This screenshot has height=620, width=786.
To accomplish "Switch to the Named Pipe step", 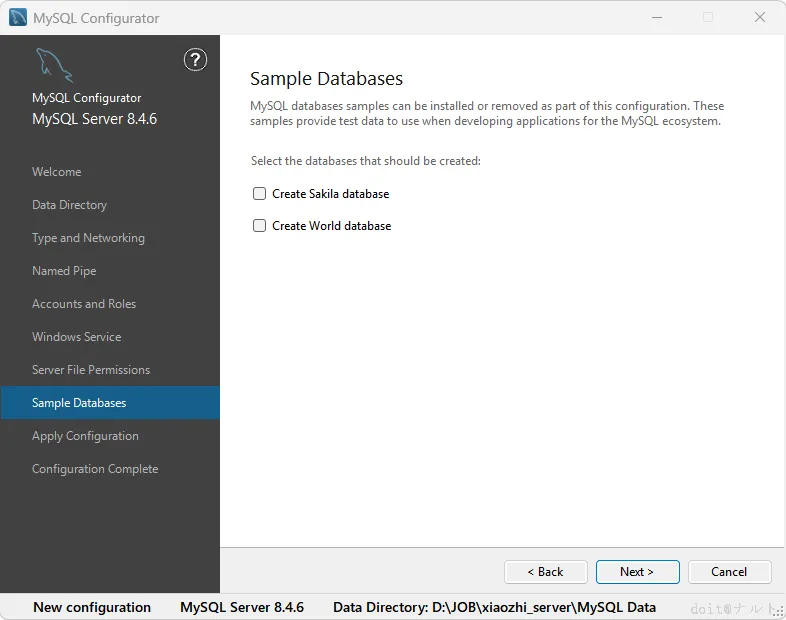I will click(64, 271).
